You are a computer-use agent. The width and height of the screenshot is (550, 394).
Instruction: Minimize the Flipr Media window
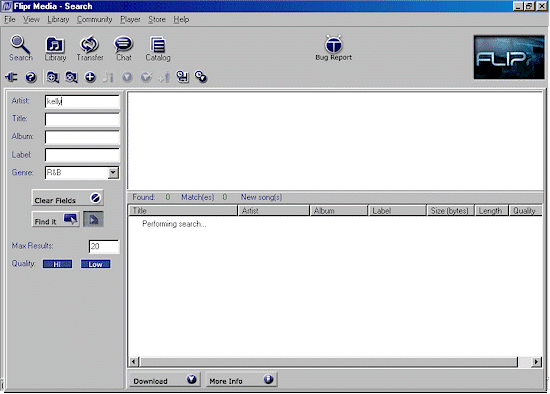tap(518, 6)
